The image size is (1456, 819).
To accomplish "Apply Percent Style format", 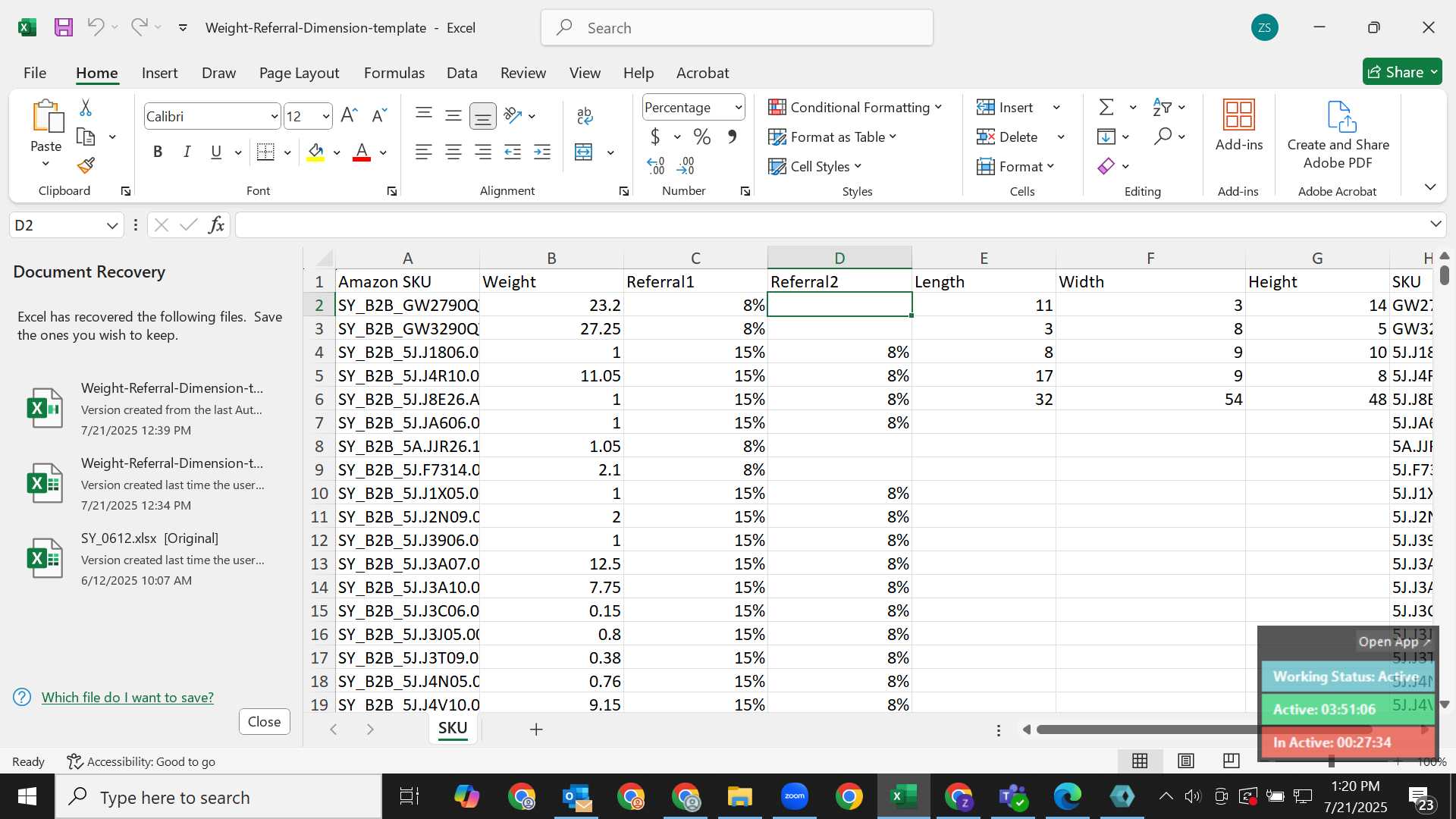I will (x=702, y=137).
